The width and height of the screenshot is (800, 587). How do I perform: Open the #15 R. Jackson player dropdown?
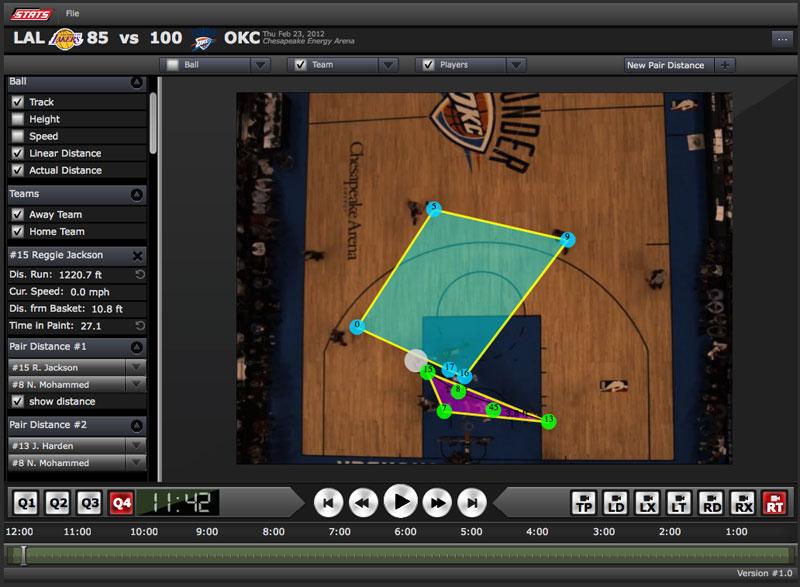coord(136,367)
